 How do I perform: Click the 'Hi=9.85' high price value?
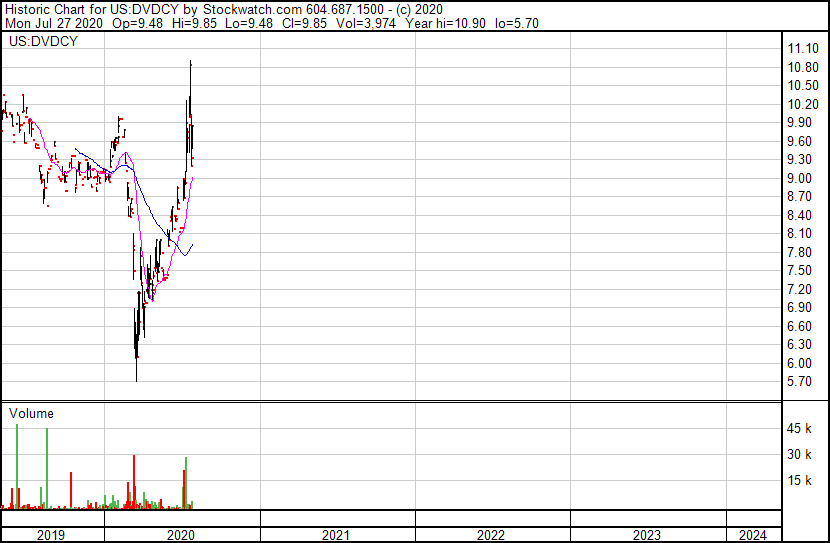(x=194, y=23)
